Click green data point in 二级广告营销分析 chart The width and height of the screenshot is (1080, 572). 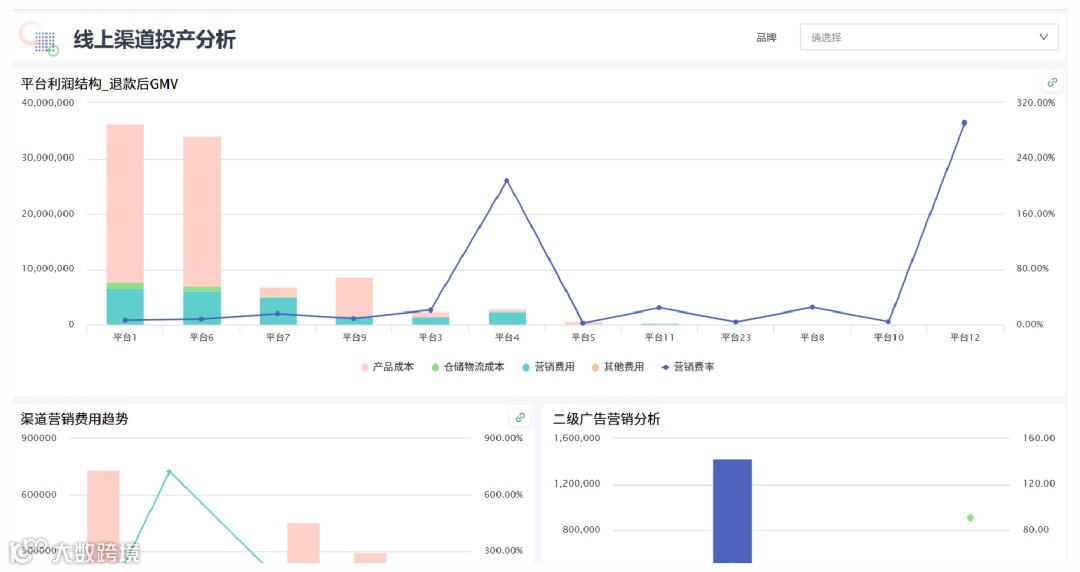(970, 518)
